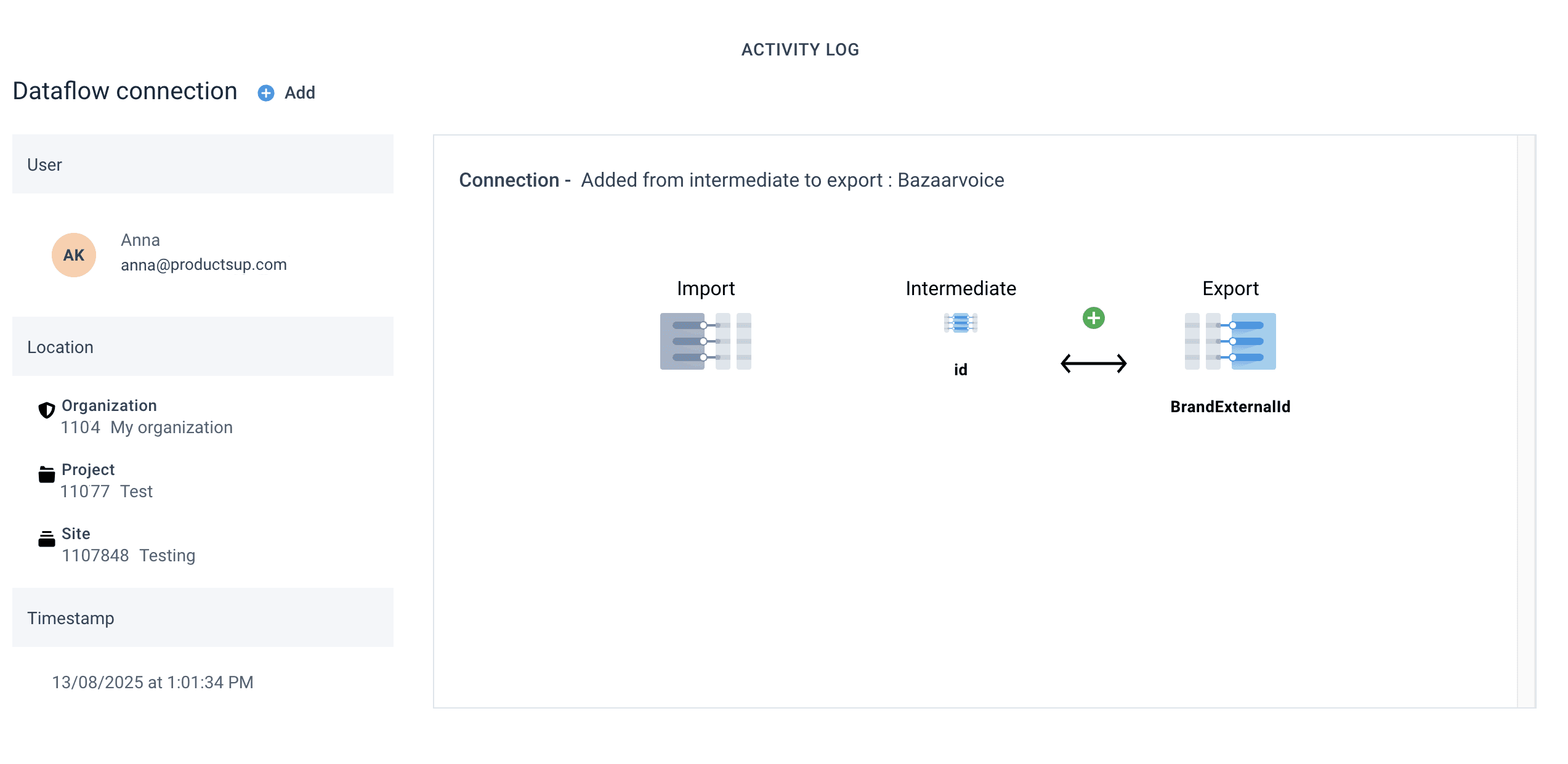Click the Organization shield icon
Viewport: 1568px width, 764px height.
47,410
